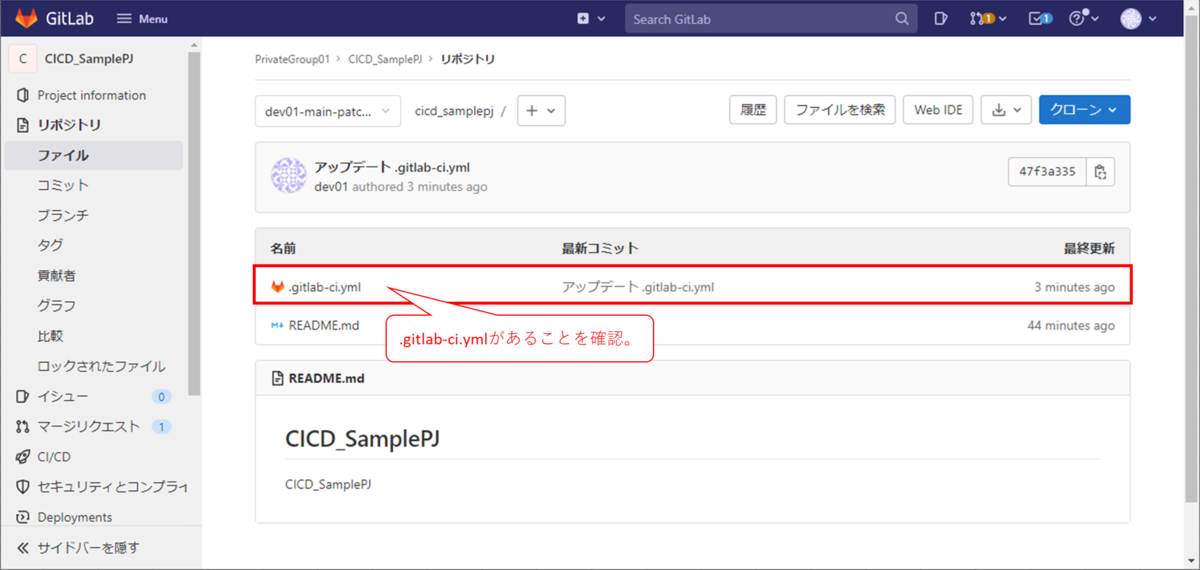Open .gitlab-ci.yml latest commit message
1200x570 pixels.
click(638, 287)
